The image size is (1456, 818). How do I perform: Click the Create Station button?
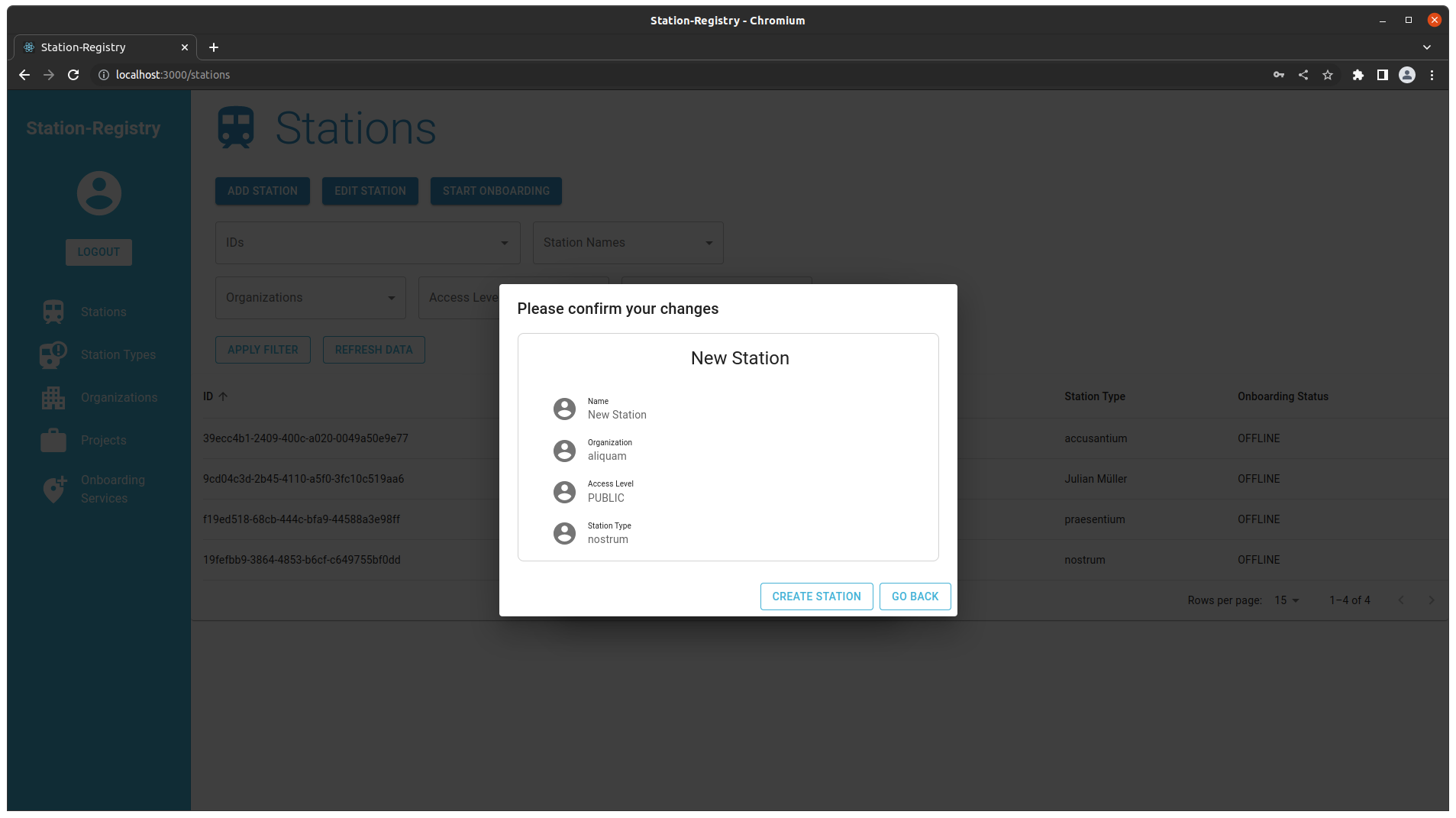816,597
